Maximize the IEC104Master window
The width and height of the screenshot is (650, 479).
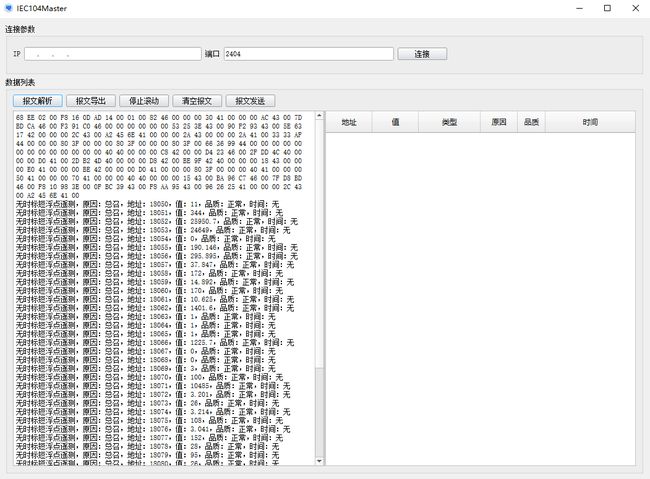607,8
